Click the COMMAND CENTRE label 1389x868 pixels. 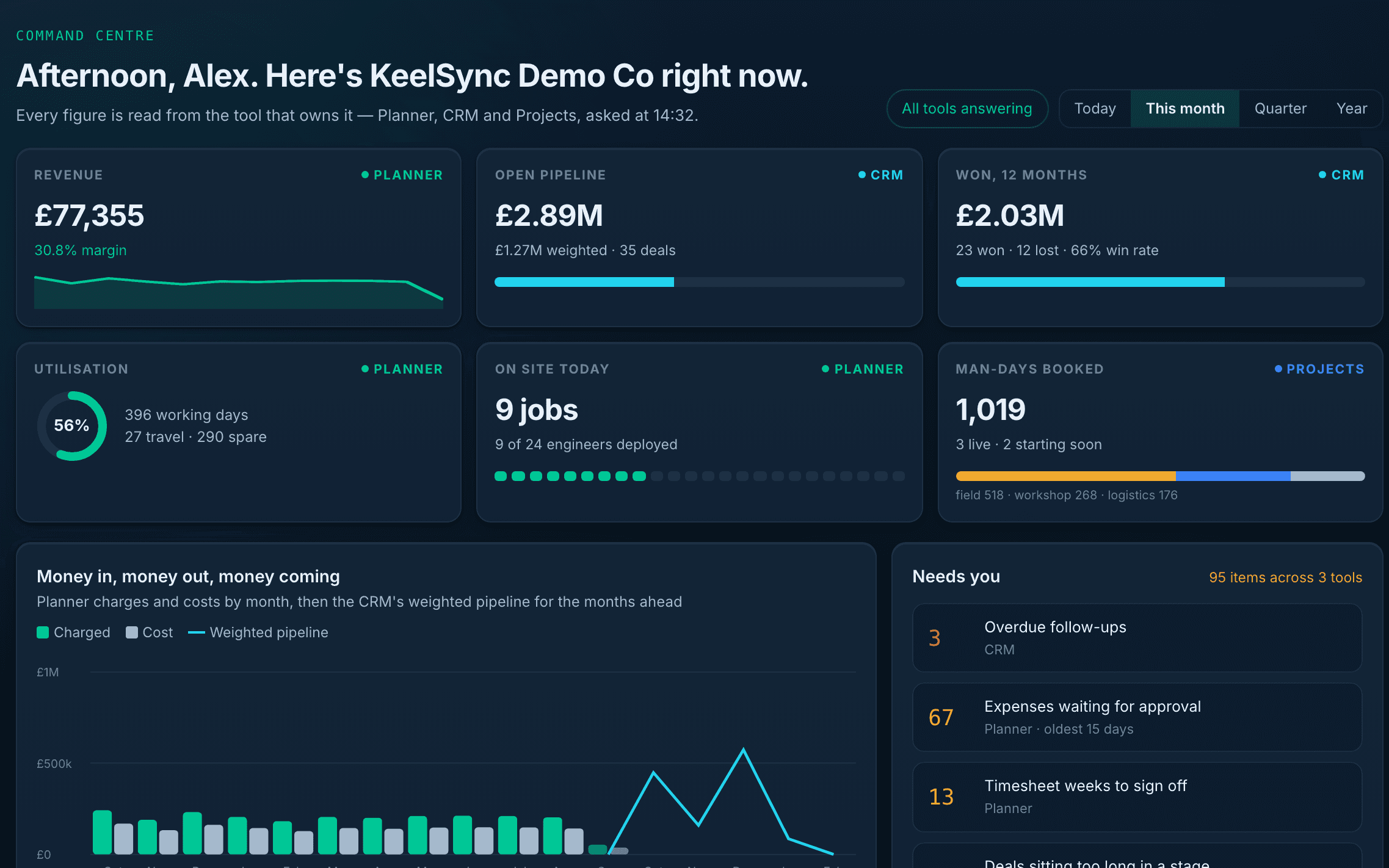pyautogui.click(x=85, y=35)
